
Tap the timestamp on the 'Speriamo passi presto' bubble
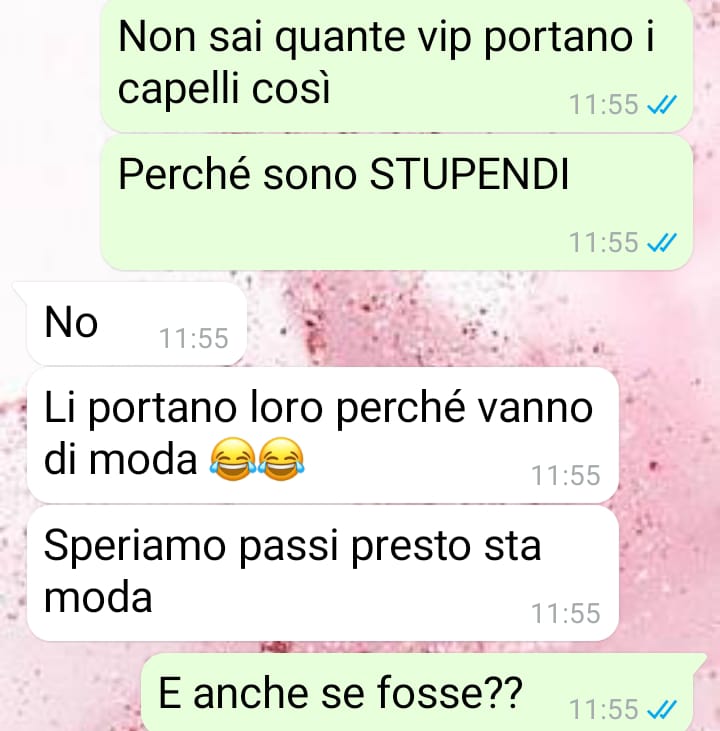566,614
